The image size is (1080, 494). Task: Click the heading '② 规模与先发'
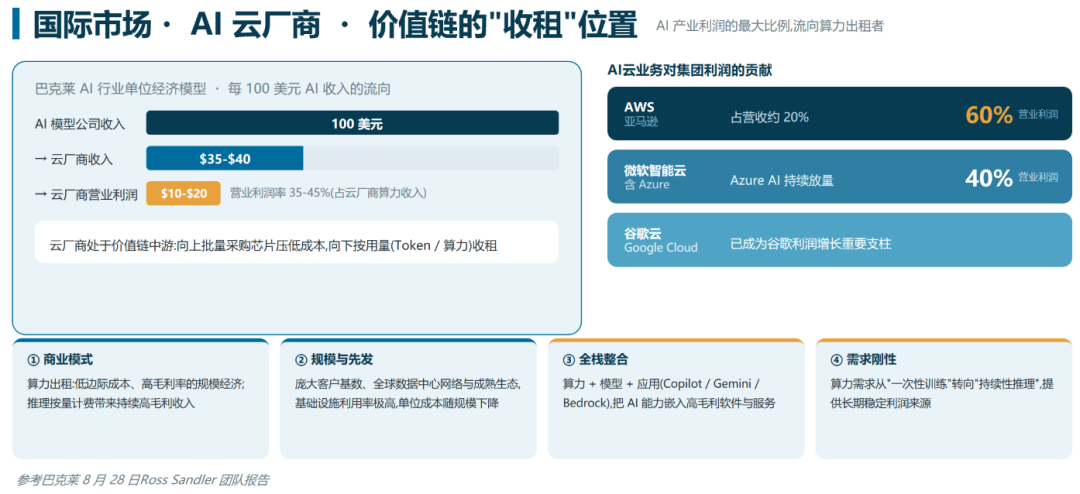pyautogui.click(x=334, y=359)
